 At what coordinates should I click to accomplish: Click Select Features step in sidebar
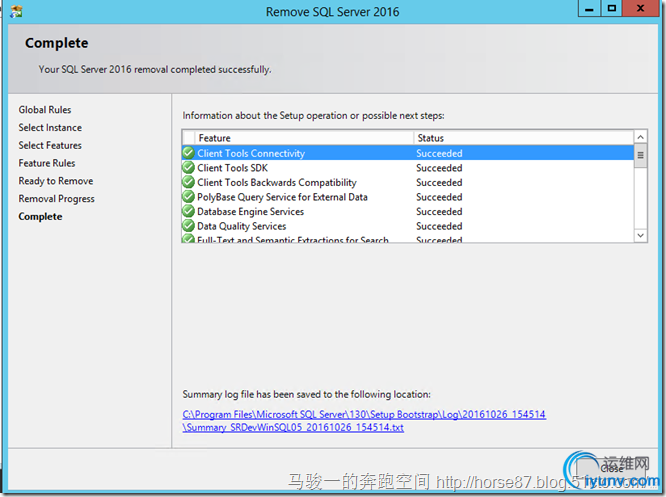(50, 145)
